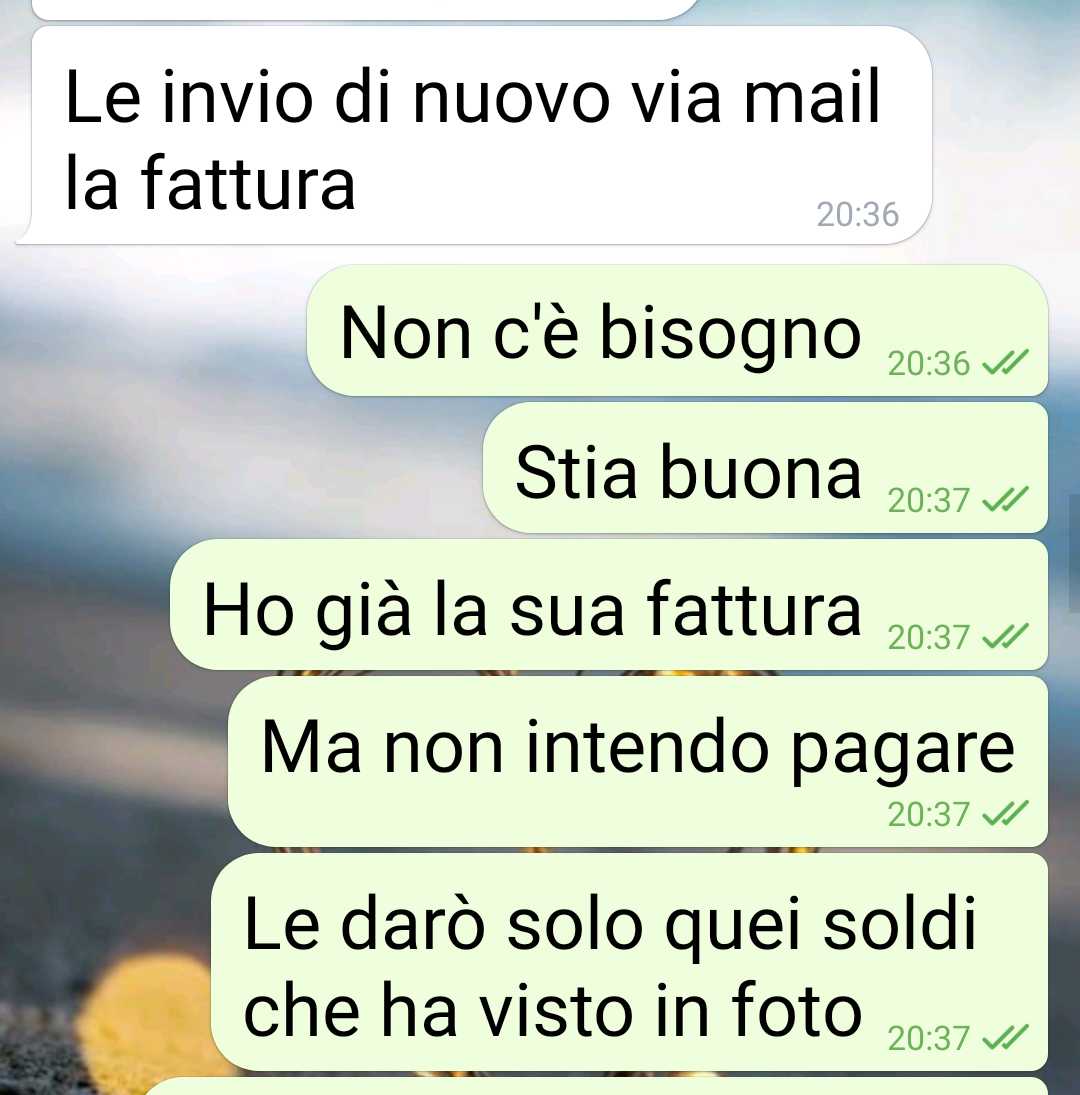Image resolution: width=1080 pixels, height=1095 pixels.
Task: Click the 20:37 timestamp beside 'che ha visto in foto'
Action: (929, 1038)
